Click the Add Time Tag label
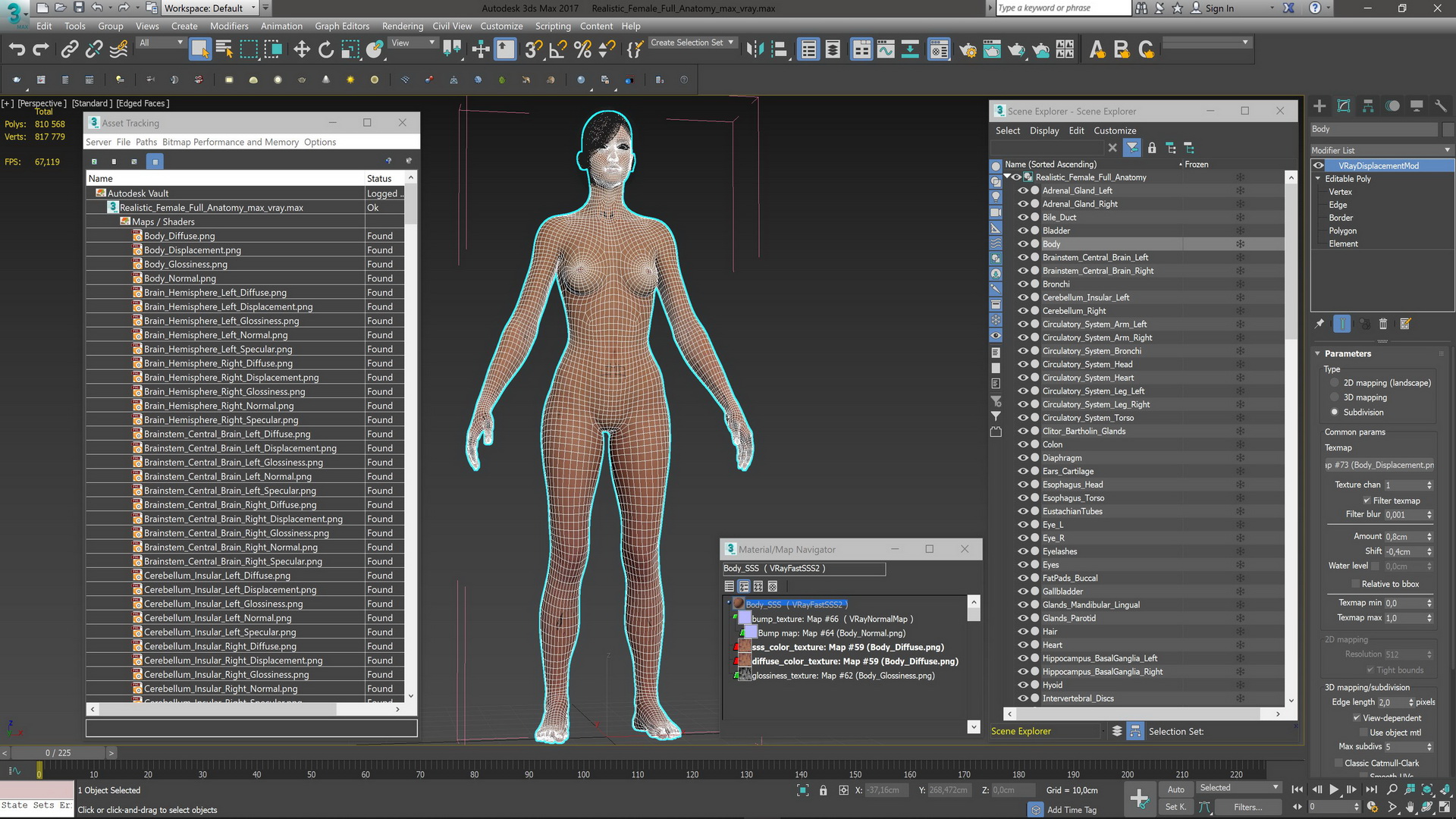The image size is (1456, 819). click(1072, 810)
